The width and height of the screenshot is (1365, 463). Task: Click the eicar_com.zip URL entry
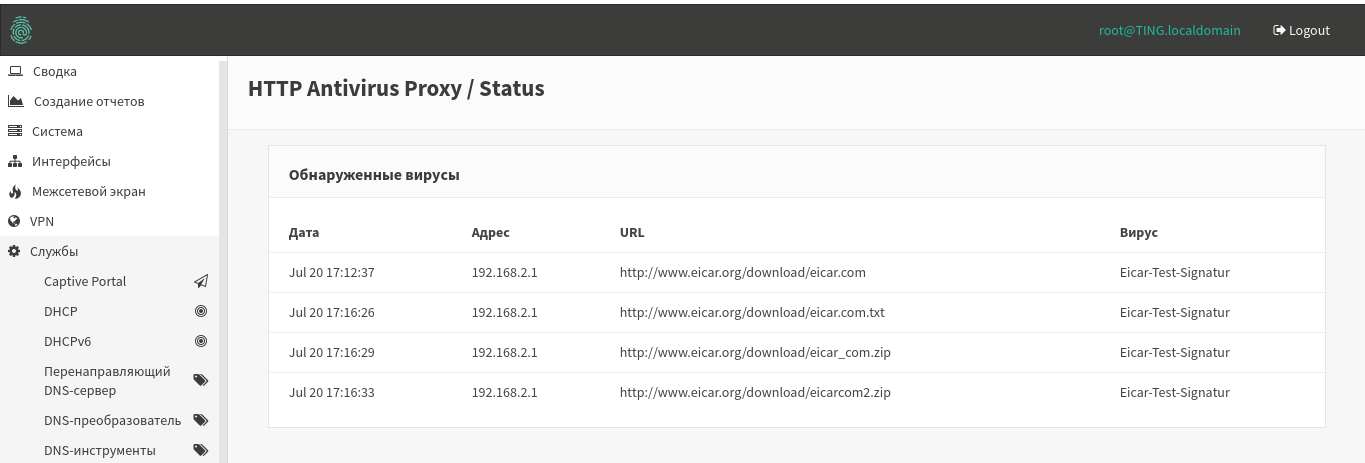(x=755, y=353)
